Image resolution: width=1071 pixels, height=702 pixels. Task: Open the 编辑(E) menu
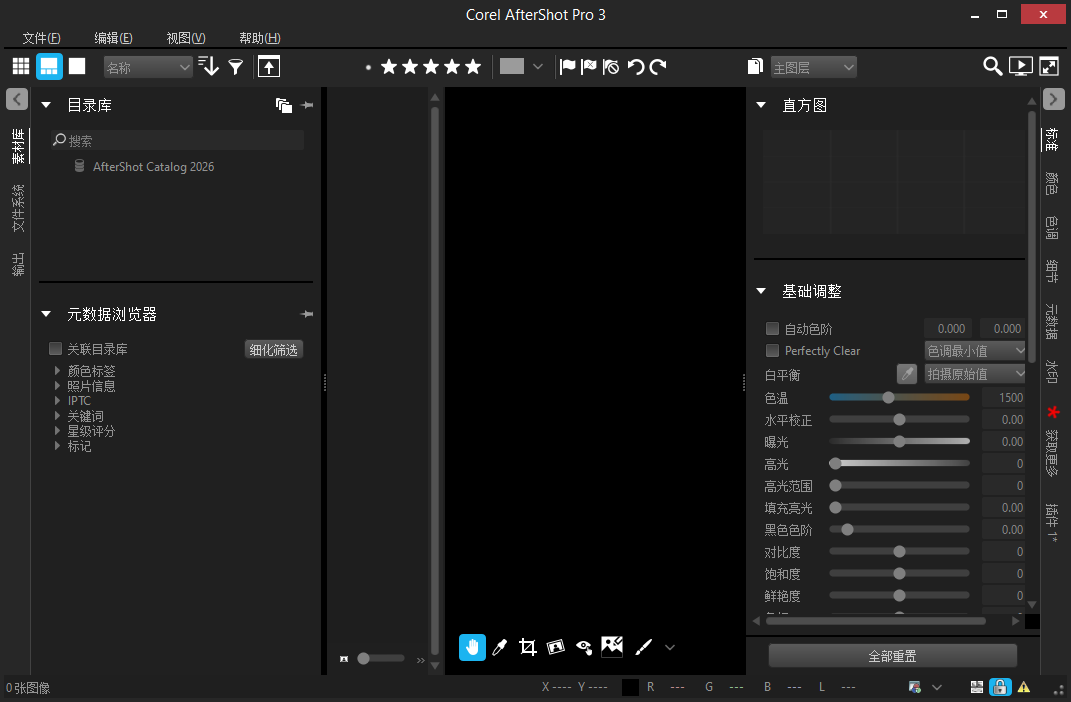click(x=113, y=38)
